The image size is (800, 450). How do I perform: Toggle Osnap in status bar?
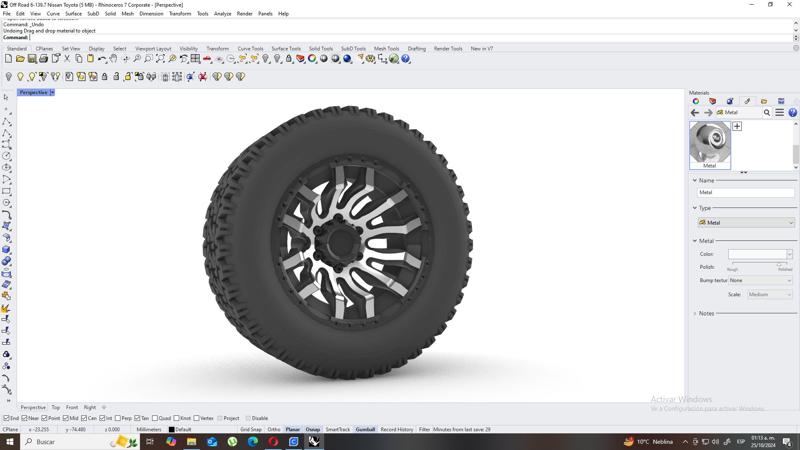point(313,430)
